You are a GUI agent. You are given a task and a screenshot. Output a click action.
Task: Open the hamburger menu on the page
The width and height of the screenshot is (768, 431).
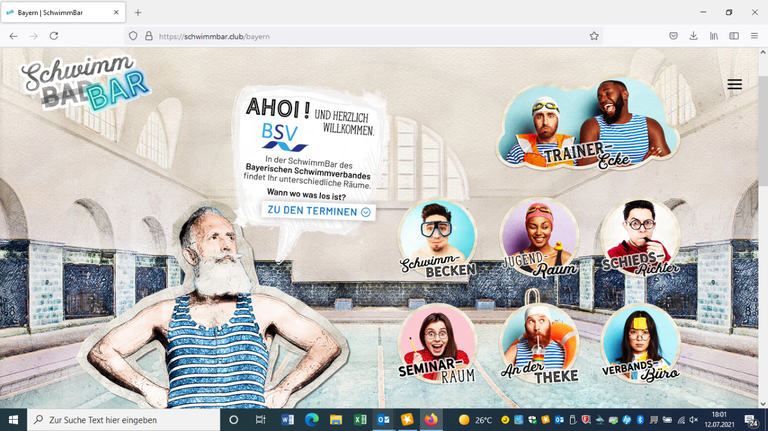tap(734, 84)
